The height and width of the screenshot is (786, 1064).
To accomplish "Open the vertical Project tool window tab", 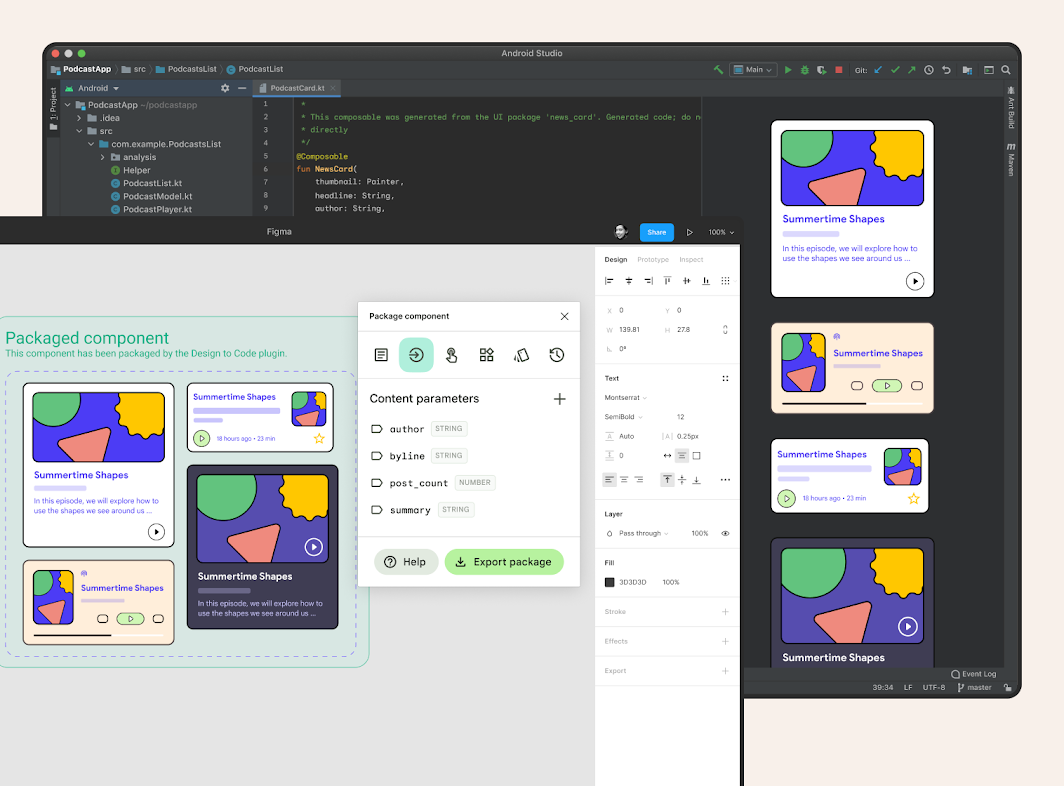I will (x=53, y=108).
